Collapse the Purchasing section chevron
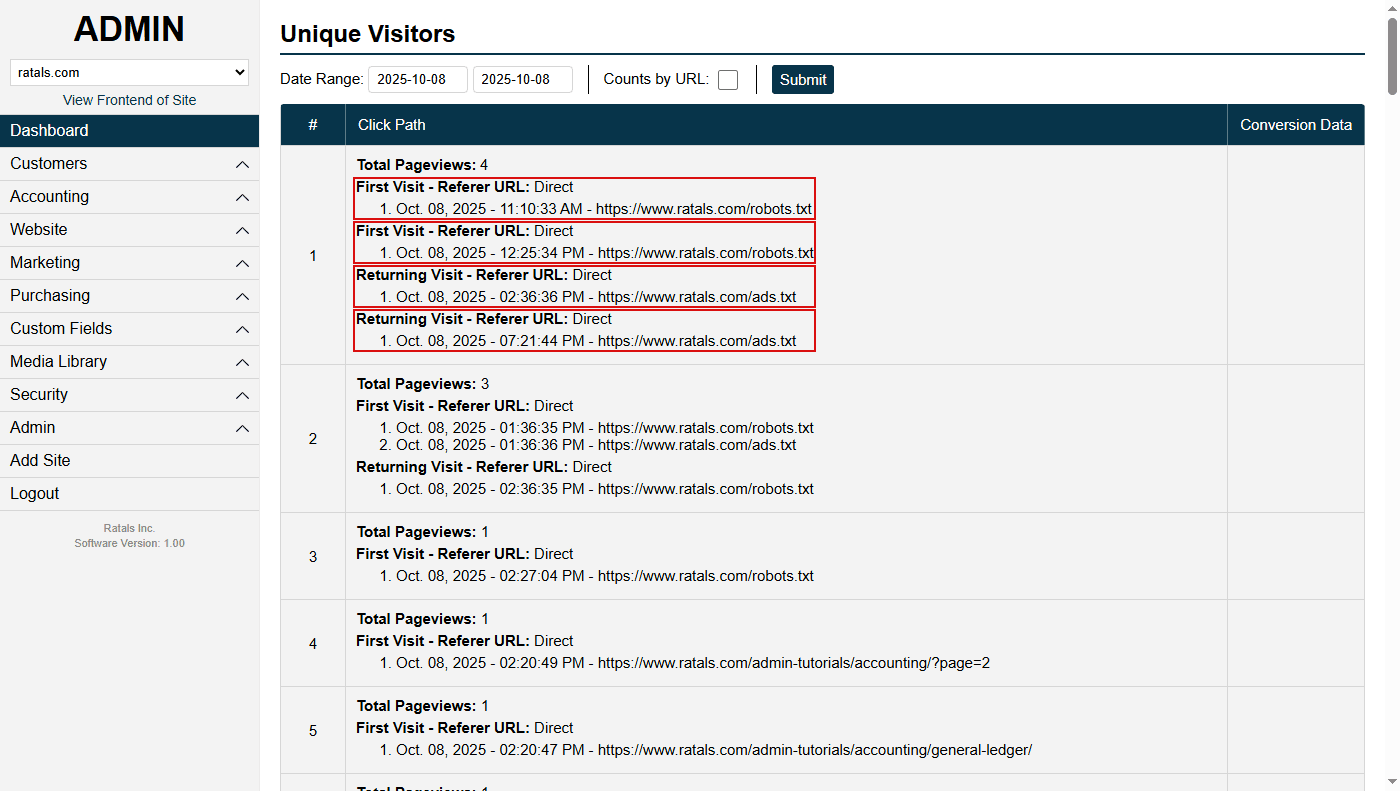Image resolution: width=1400 pixels, height=791 pixels. (x=241, y=296)
